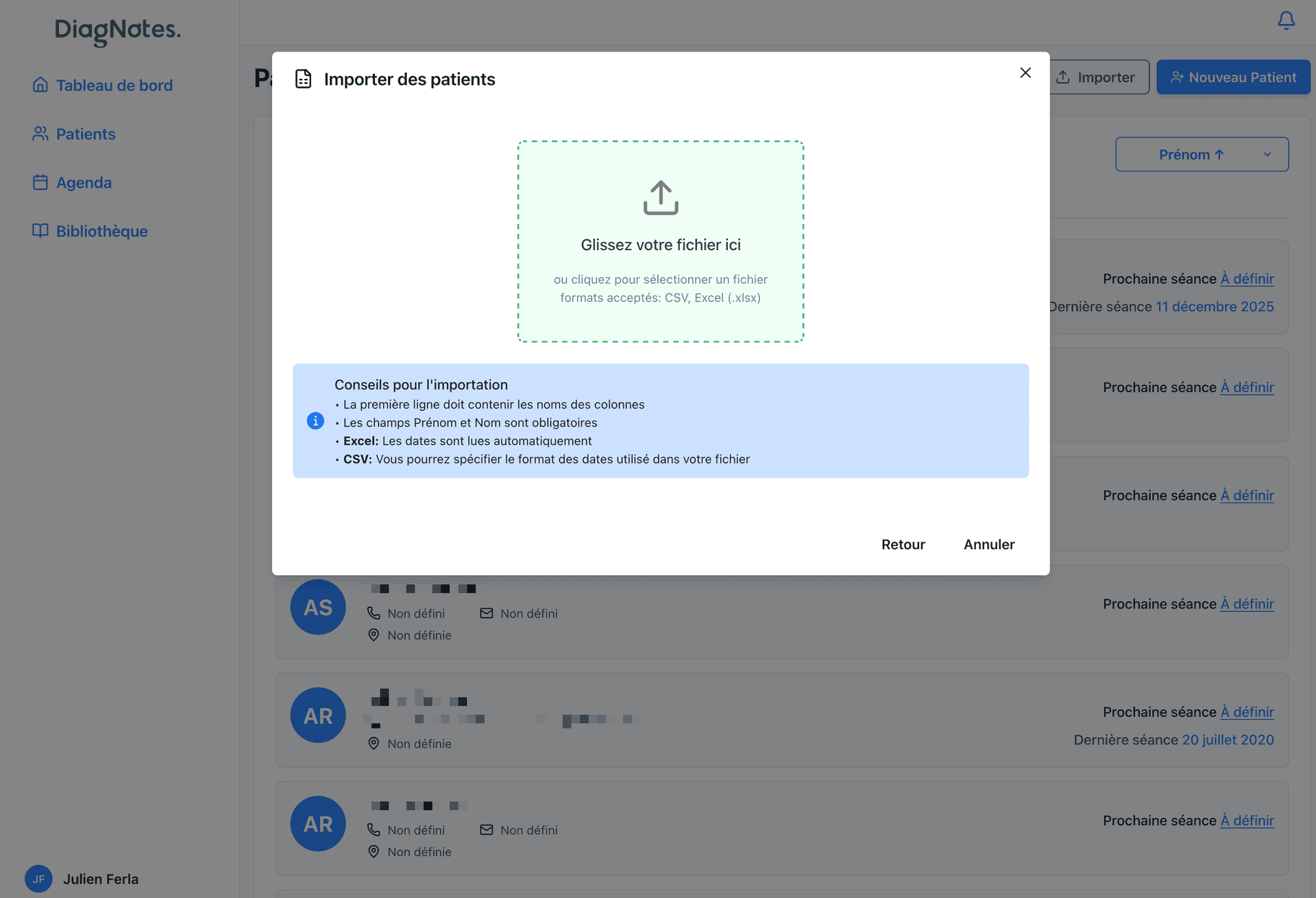The height and width of the screenshot is (898, 1316).
Task: Open the Prénom sort dropdown
Action: (x=1202, y=154)
